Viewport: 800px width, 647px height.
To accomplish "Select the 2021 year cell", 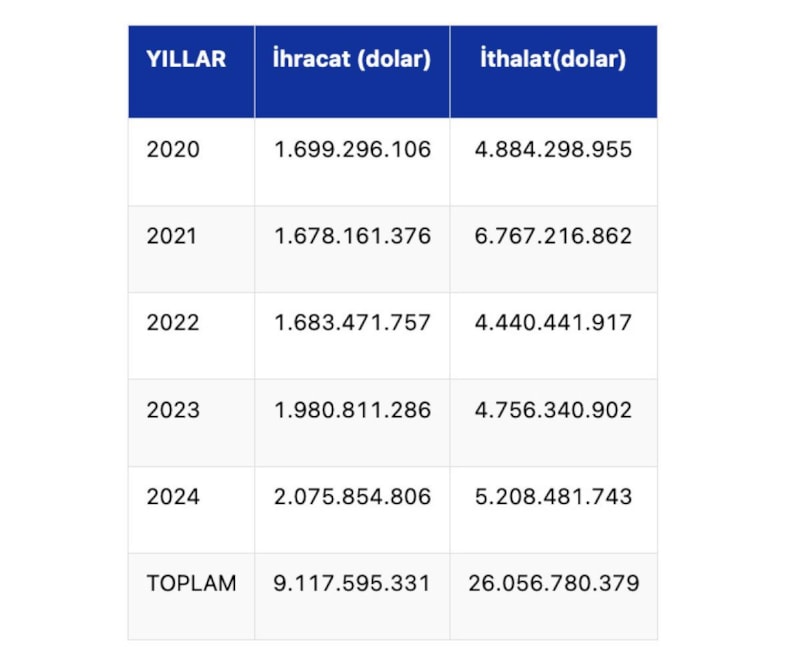I will (173, 237).
